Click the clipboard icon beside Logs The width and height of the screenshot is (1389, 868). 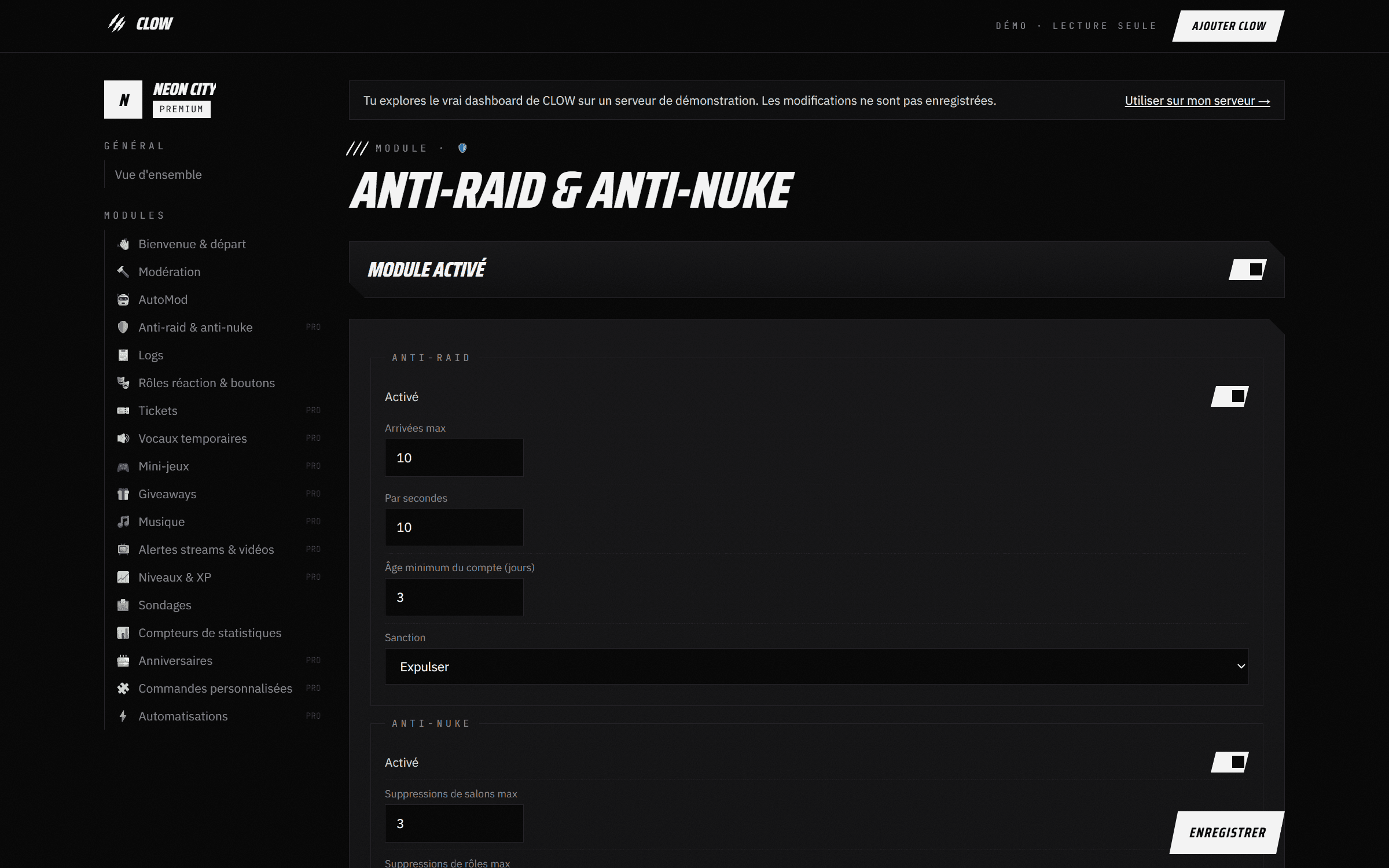coord(123,355)
